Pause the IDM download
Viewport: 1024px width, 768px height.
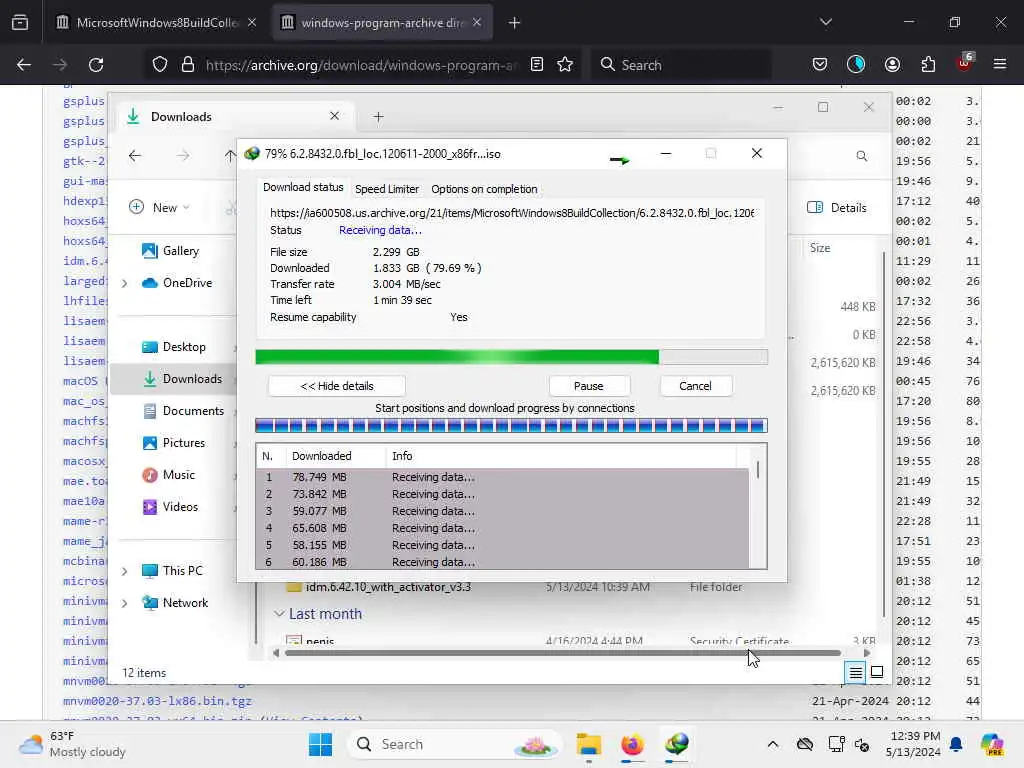[x=588, y=386]
